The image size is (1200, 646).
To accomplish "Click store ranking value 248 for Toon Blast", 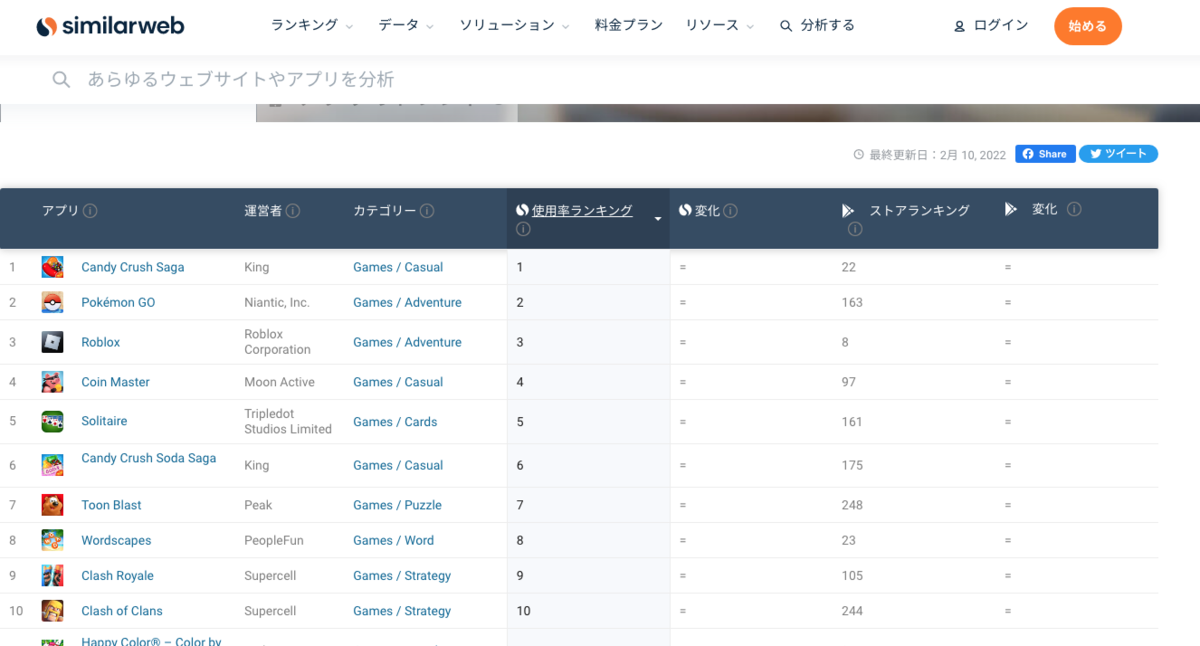I will coord(852,505).
